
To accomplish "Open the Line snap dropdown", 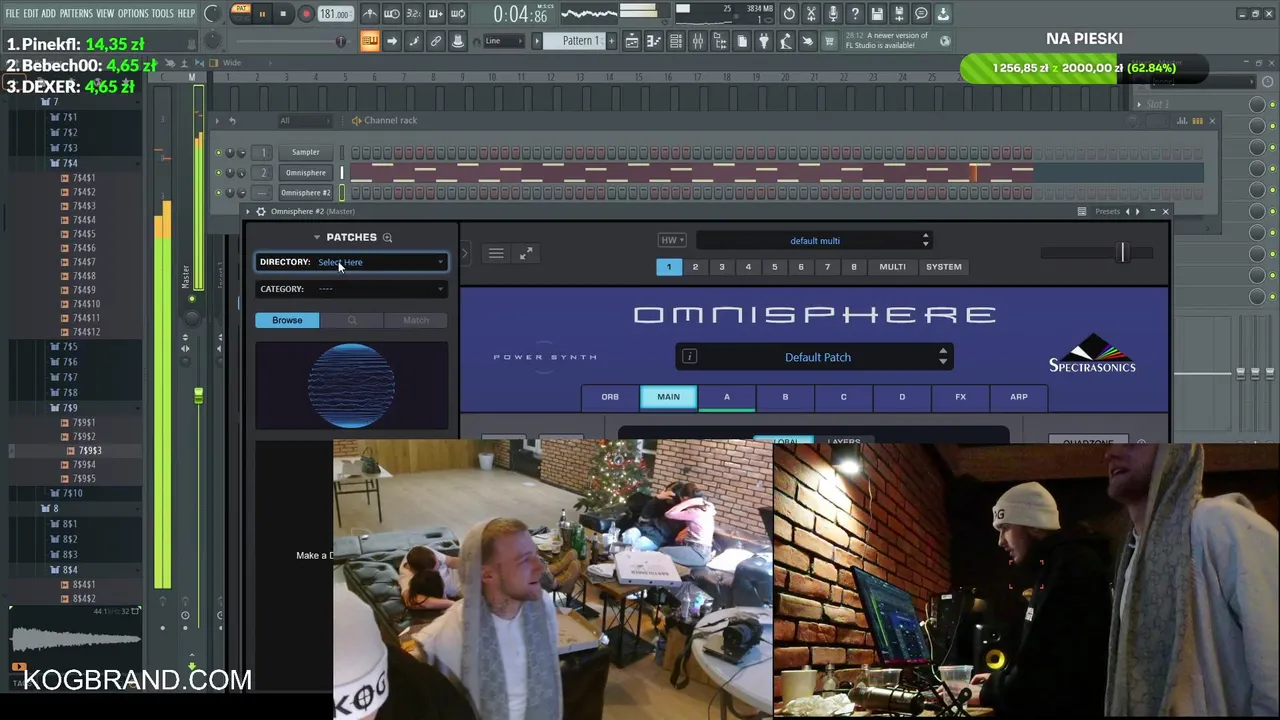I will (x=505, y=41).
